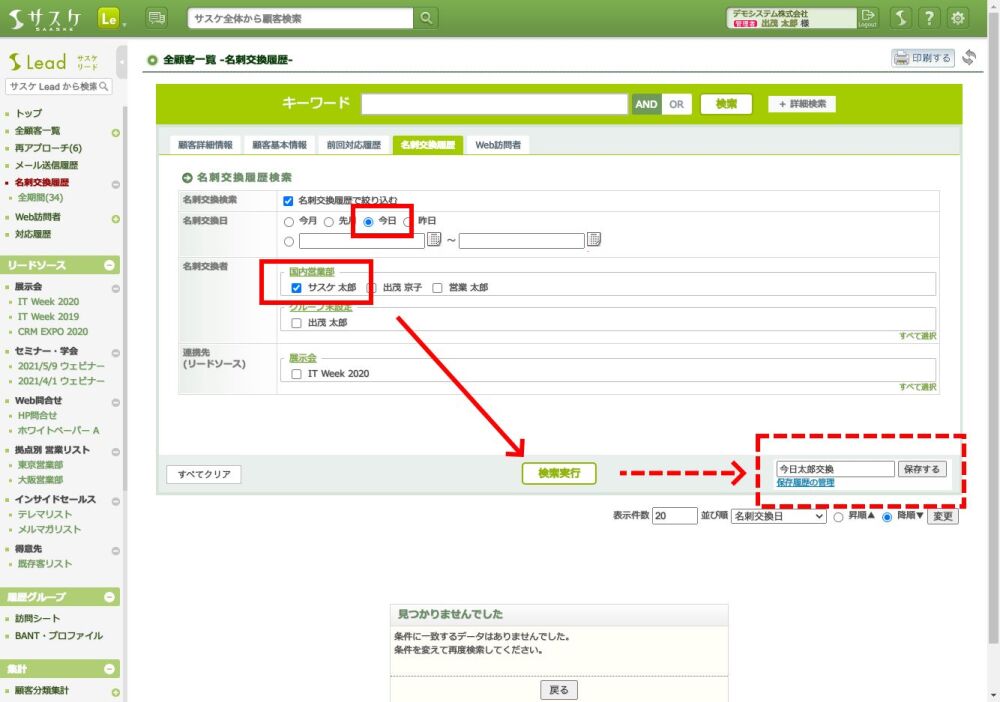Viewport: 1000px width, 702px height.
Task: Select the 今月 radio button
Action: point(290,221)
